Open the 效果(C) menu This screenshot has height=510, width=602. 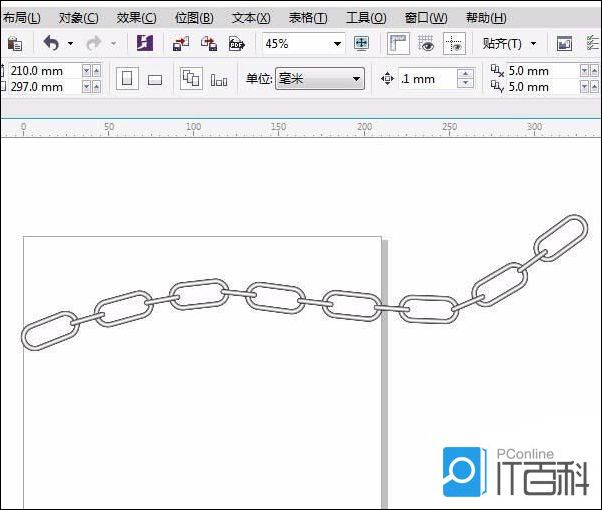[136, 18]
